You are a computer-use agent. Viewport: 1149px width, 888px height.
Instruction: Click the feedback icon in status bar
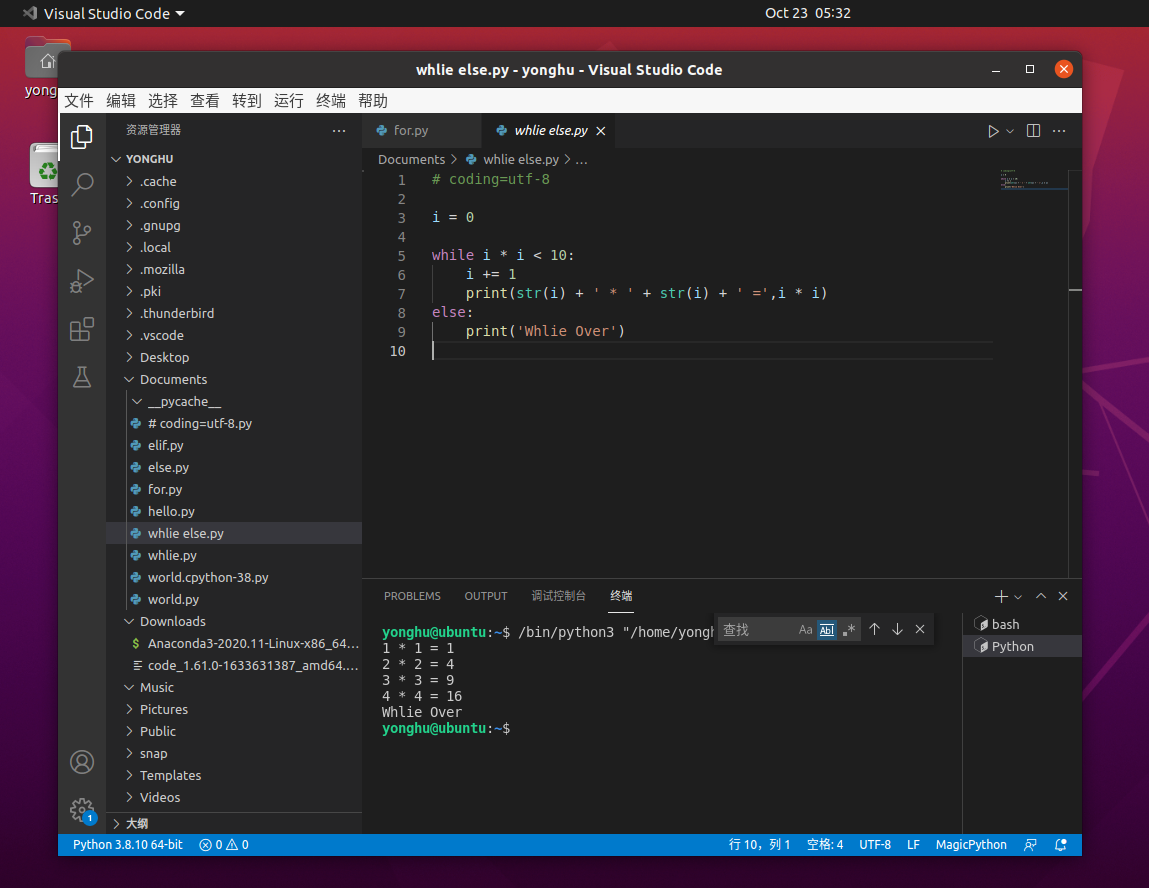(x=1030, y=845)
